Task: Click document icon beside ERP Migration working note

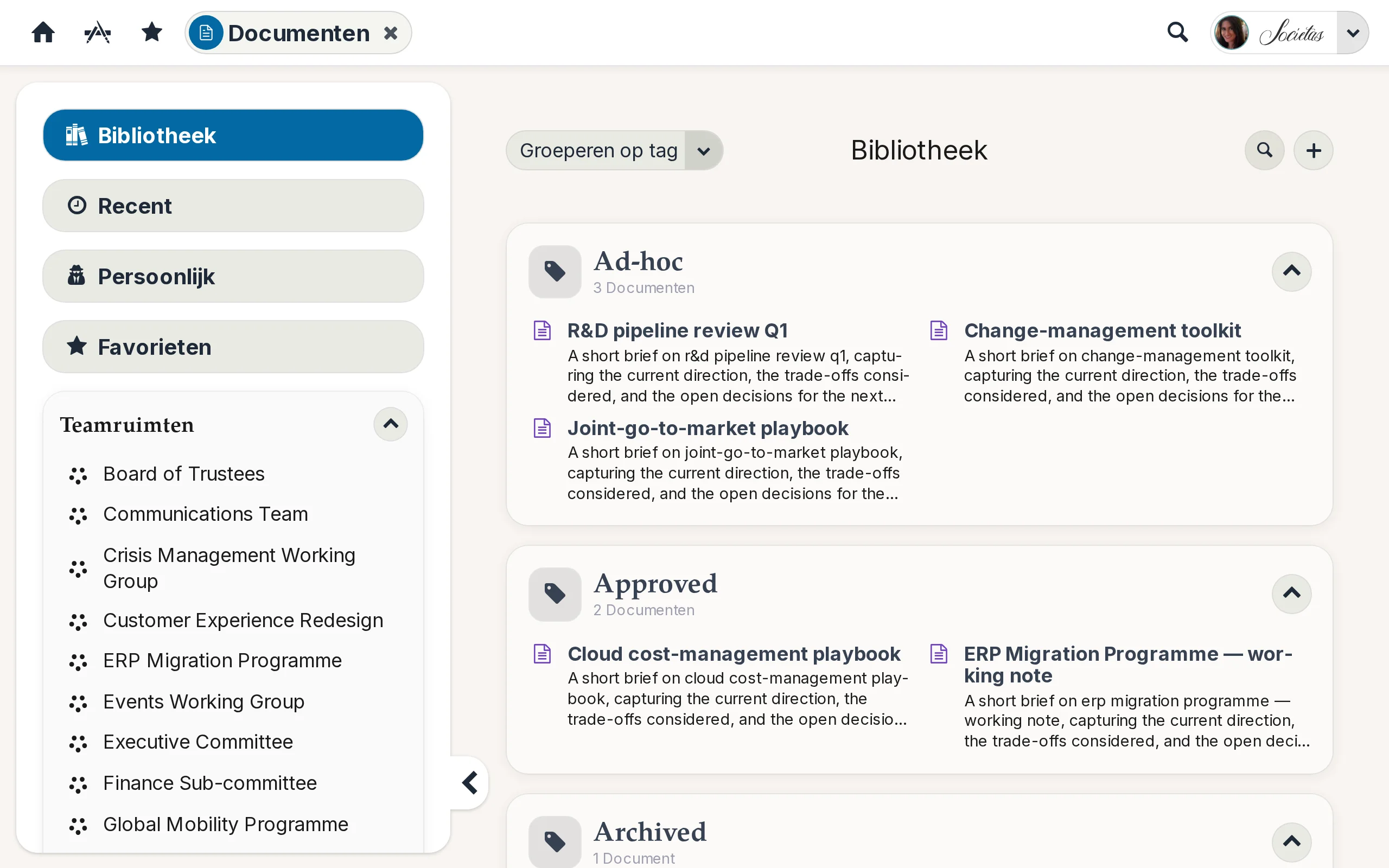Action: click(x=939, y=654)
